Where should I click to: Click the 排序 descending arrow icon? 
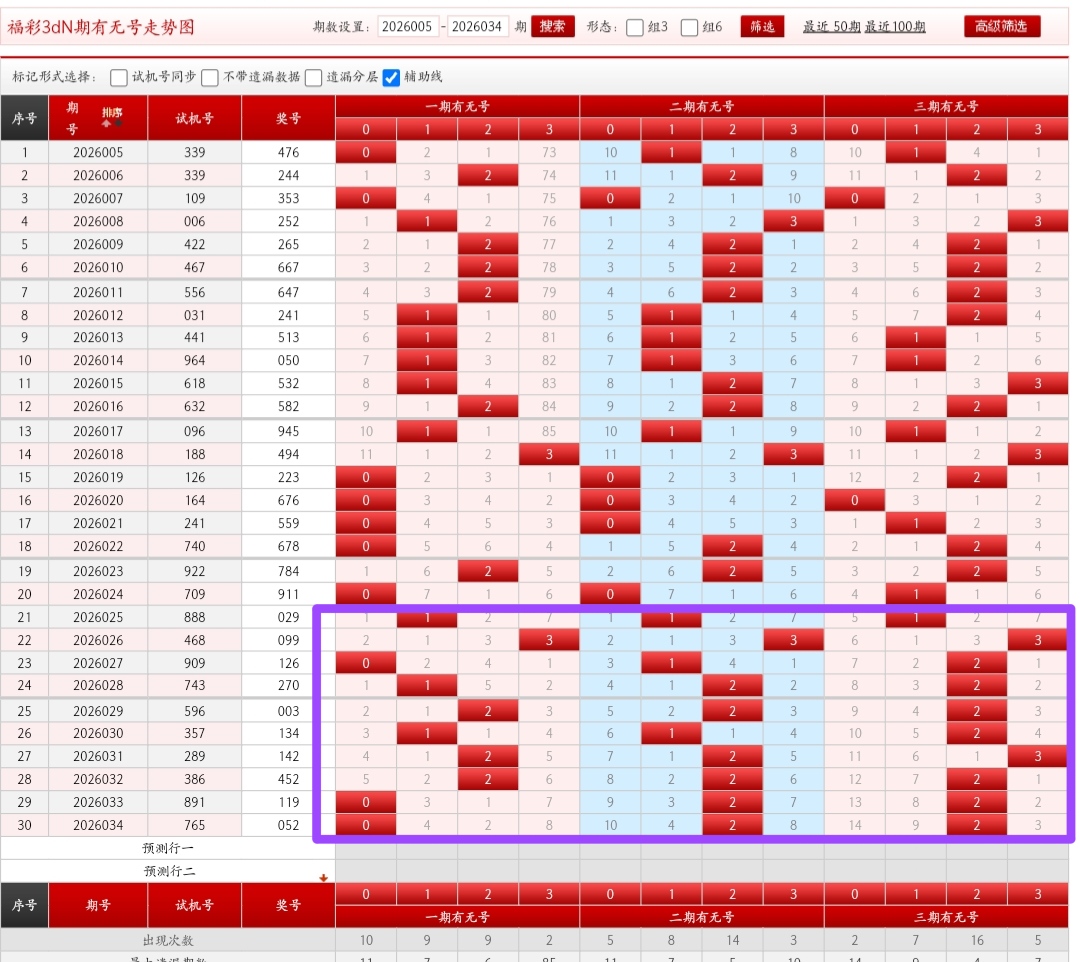point(118,123)
